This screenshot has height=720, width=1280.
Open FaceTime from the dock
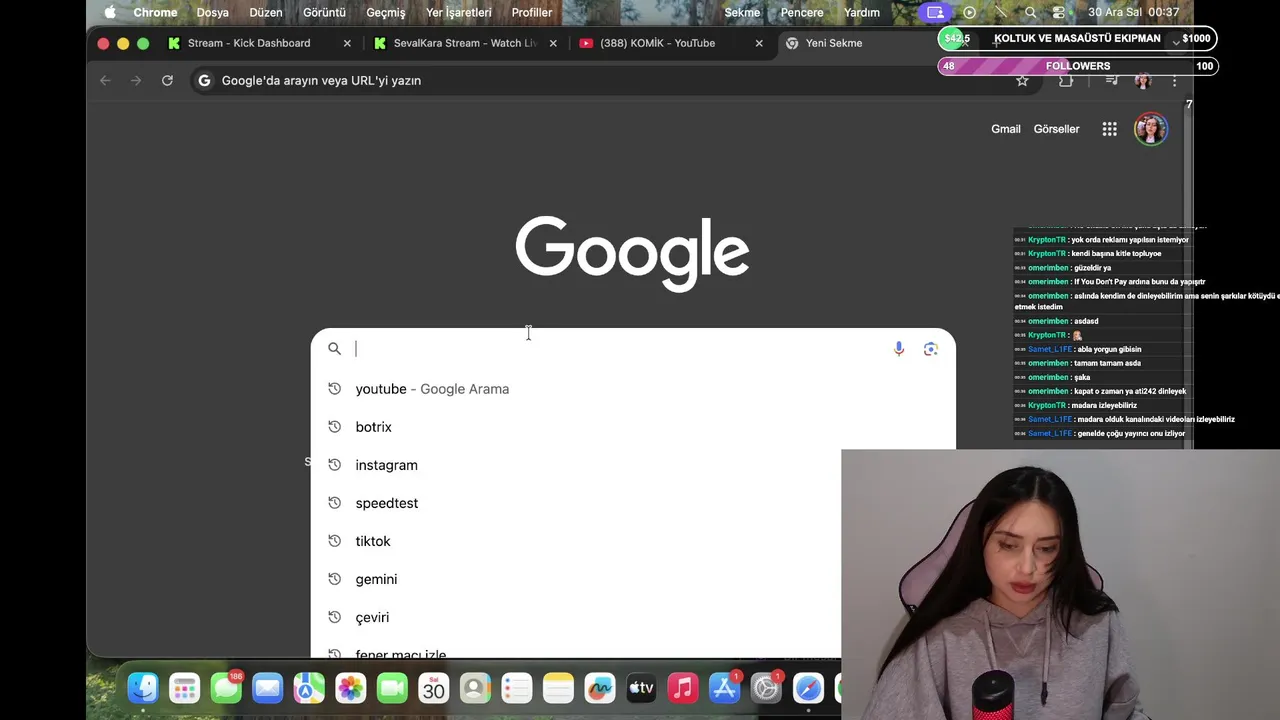click(x=392, y=688)
